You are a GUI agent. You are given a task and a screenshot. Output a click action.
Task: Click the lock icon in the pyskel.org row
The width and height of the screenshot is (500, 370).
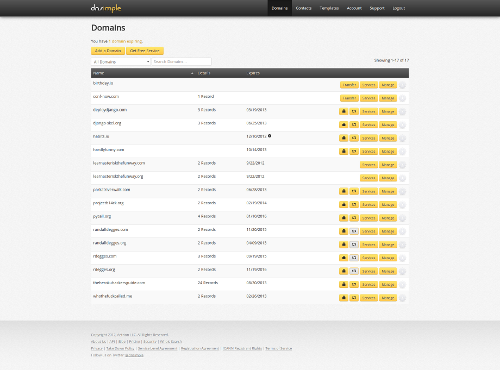click(343, 218)
